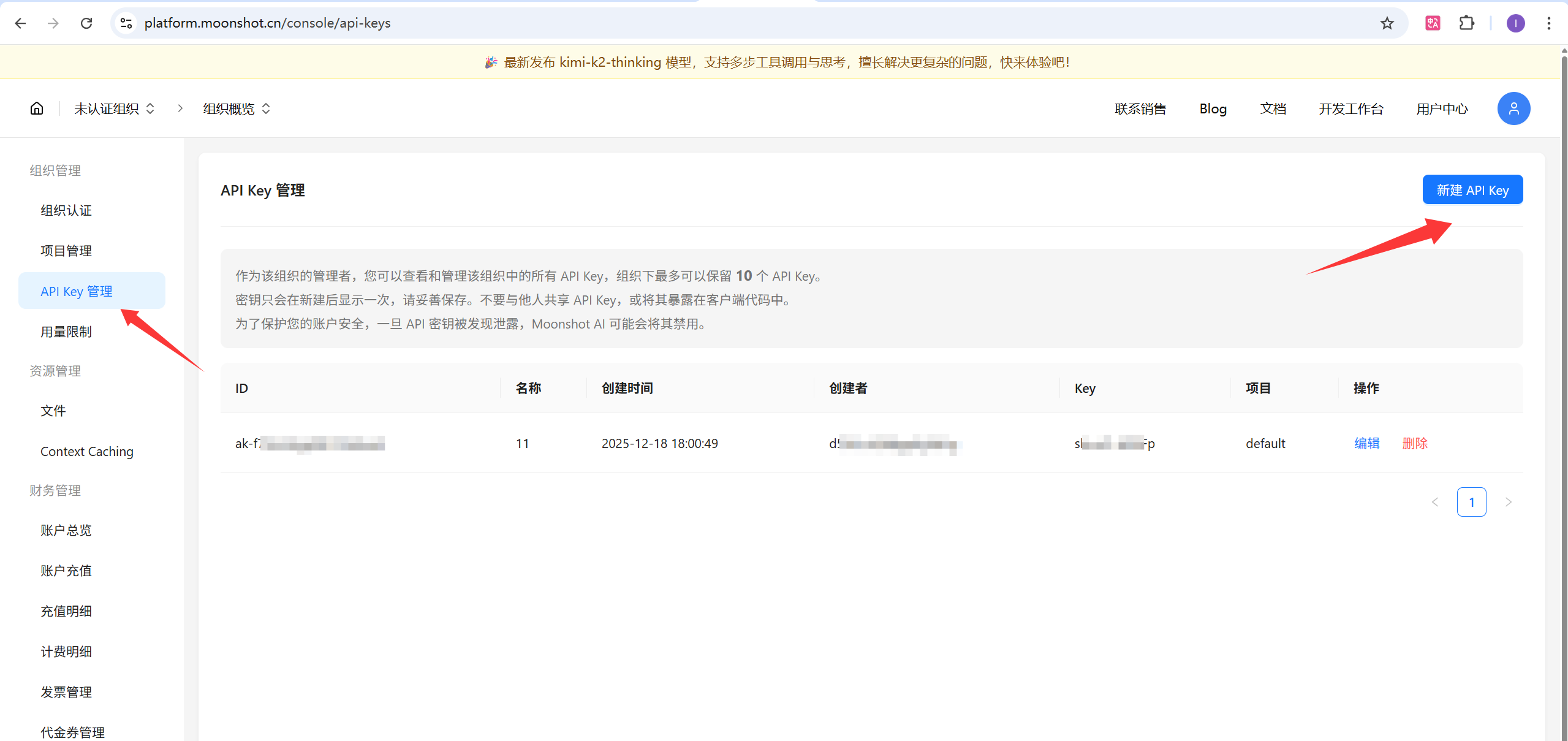Click the 编辑 link for the API key

pyautogui.click(x=1366, y=443)
